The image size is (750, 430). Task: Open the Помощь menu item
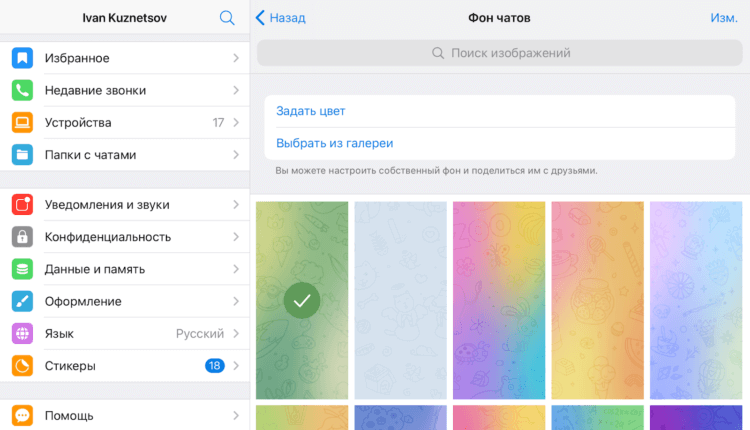point(125,416)
